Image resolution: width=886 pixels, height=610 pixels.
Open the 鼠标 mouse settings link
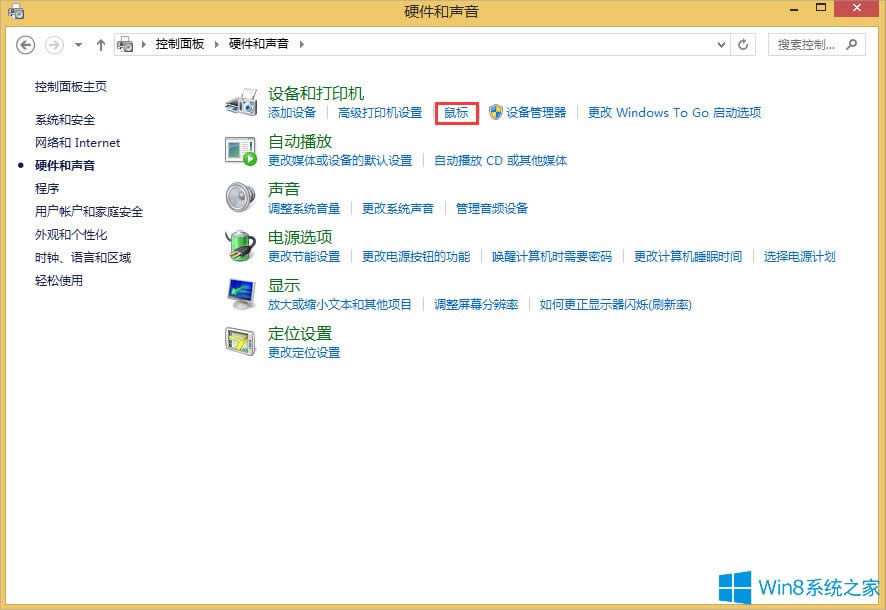(456, 113)
